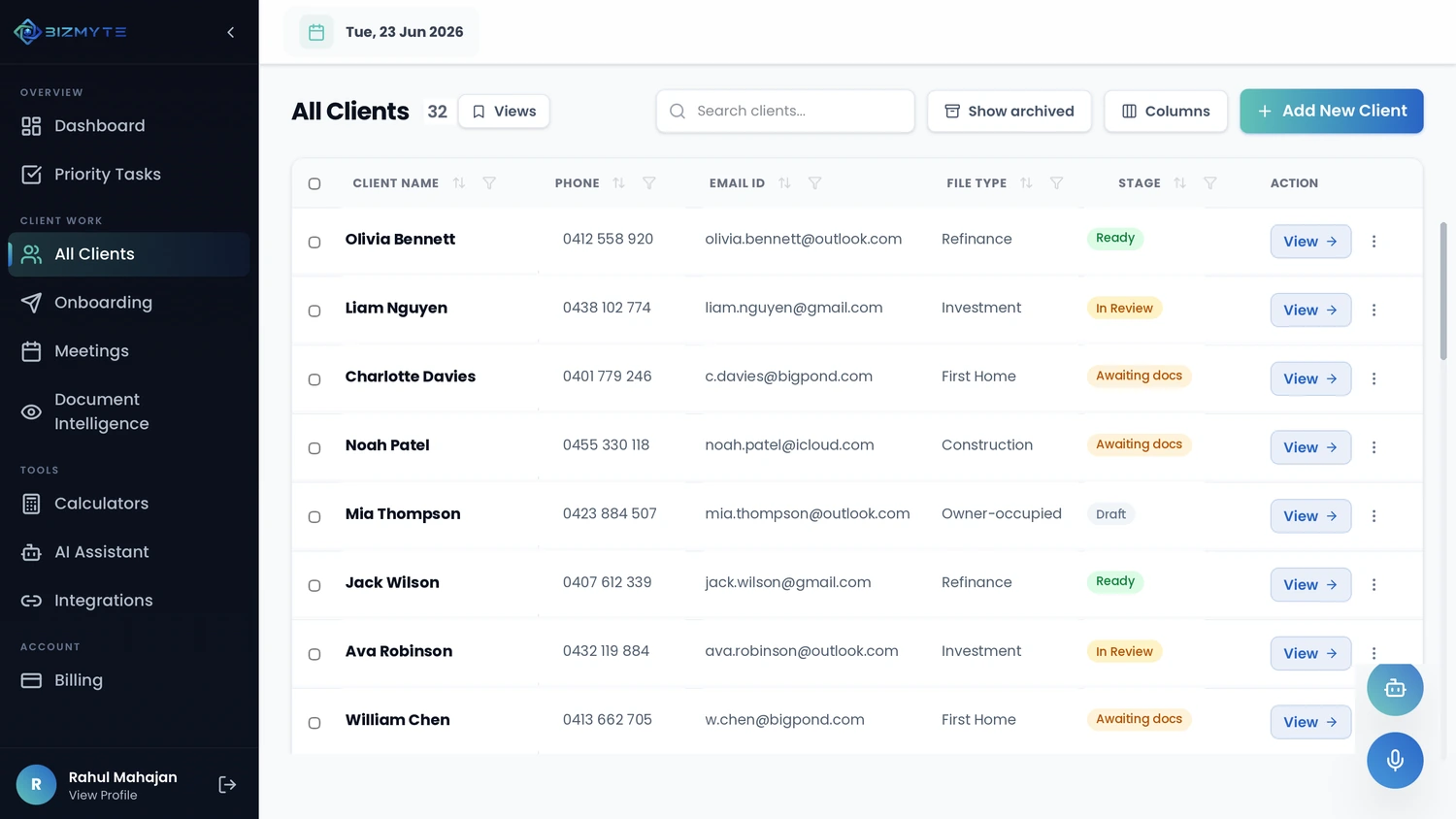
Task: Select Olivia Bennett's row checkbox
Action: (314, 242)
